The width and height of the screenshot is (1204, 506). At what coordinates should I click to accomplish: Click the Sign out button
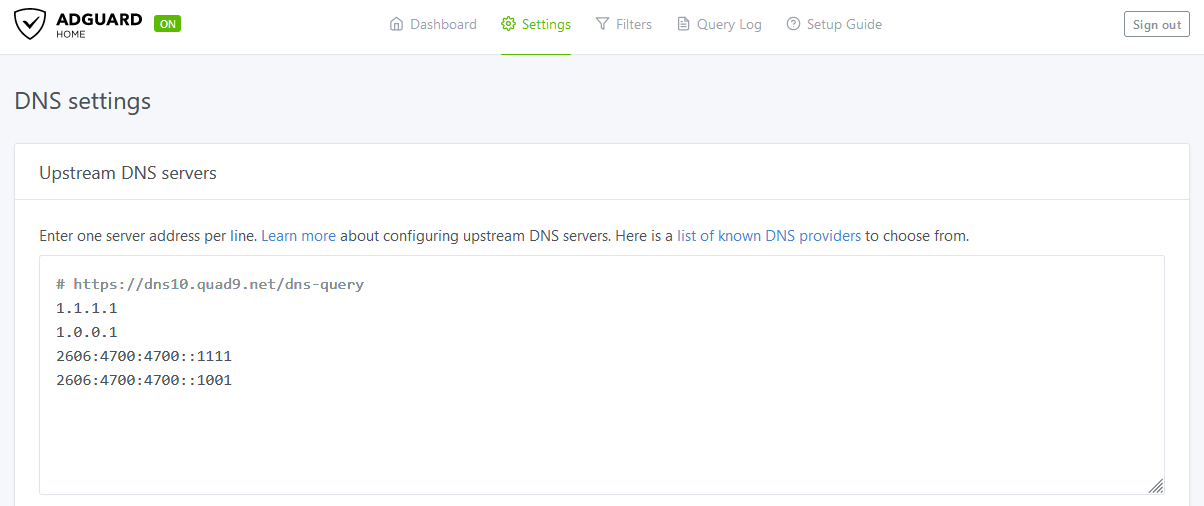click(1157, 25)
